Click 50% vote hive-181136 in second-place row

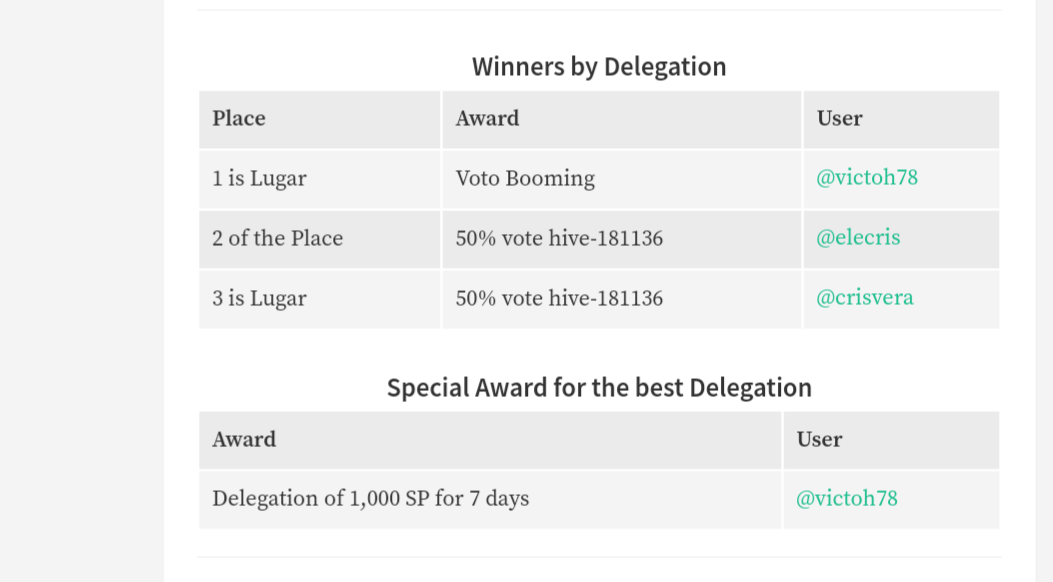point(622,239)
